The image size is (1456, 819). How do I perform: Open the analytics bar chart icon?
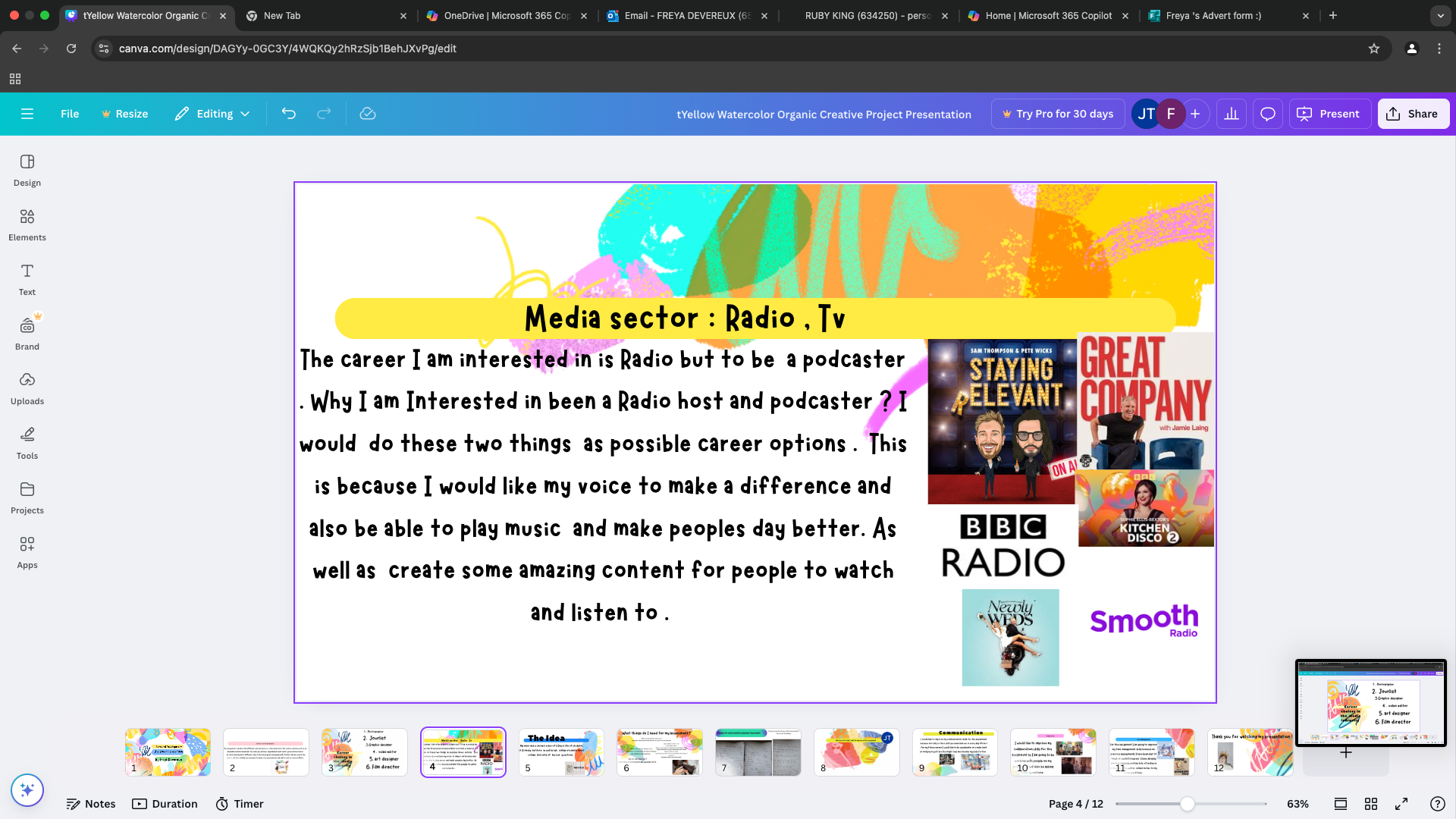tap(1232, 114)
